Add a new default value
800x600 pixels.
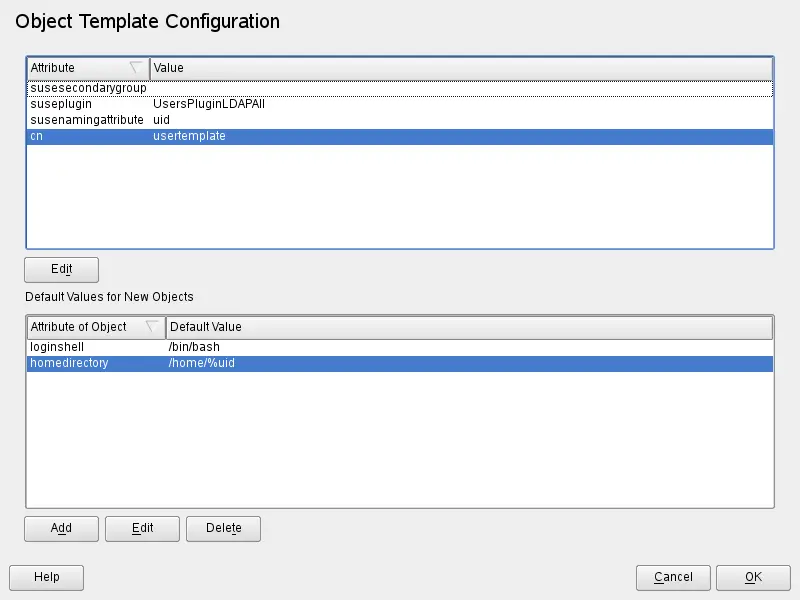pyautogui.click(x=61, y=528)
